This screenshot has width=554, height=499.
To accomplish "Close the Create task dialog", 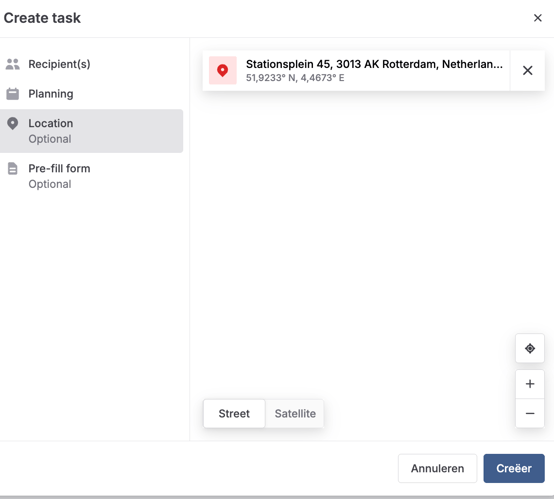I will coord(538,18).
